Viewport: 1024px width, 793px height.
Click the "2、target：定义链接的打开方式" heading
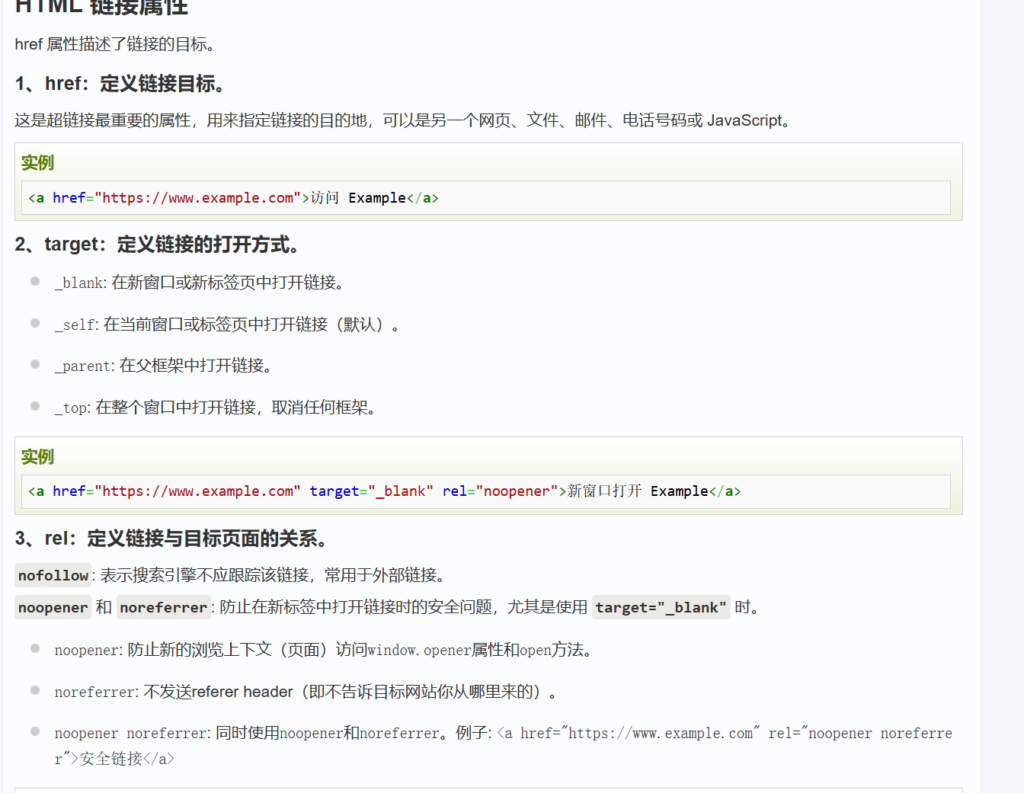coord(157,244)
